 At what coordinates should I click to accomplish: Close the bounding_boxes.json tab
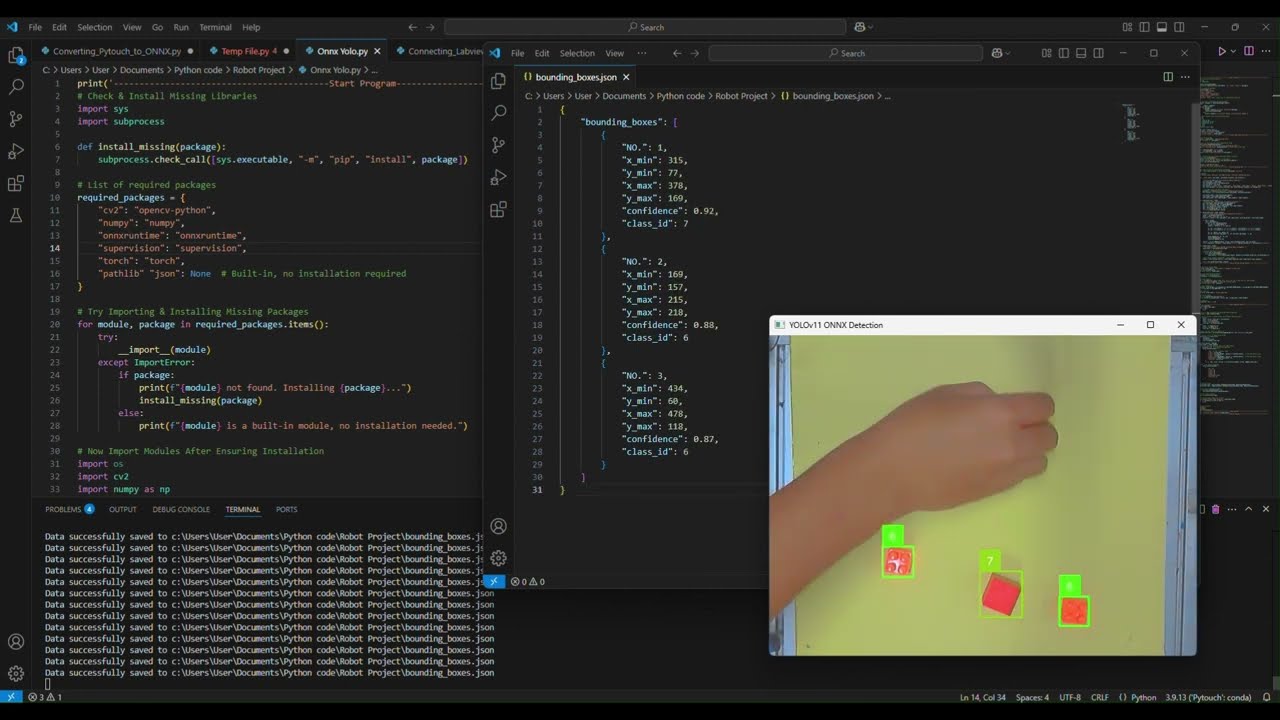(626, 77)
